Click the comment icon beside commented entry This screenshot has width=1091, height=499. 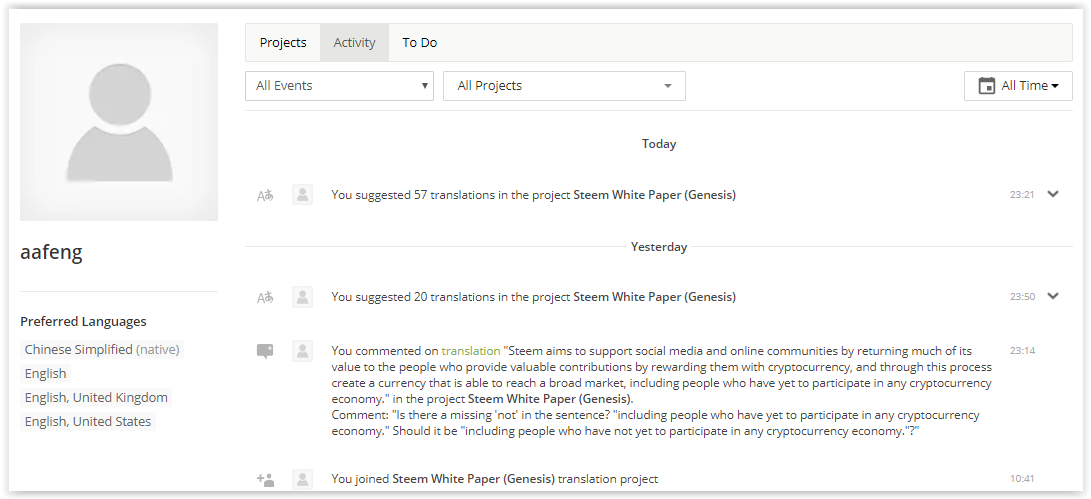pyautogui.click(x=265, y=351)
